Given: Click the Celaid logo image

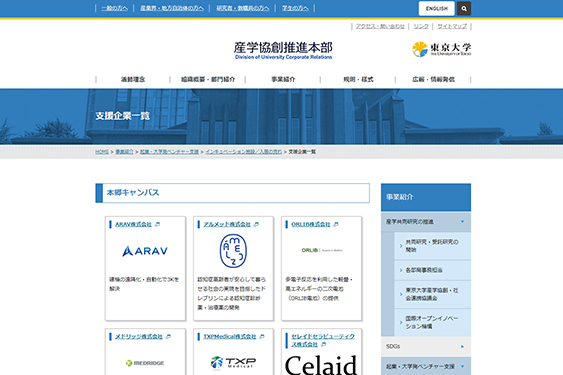Looking at the screenshot, I should 321,365.
